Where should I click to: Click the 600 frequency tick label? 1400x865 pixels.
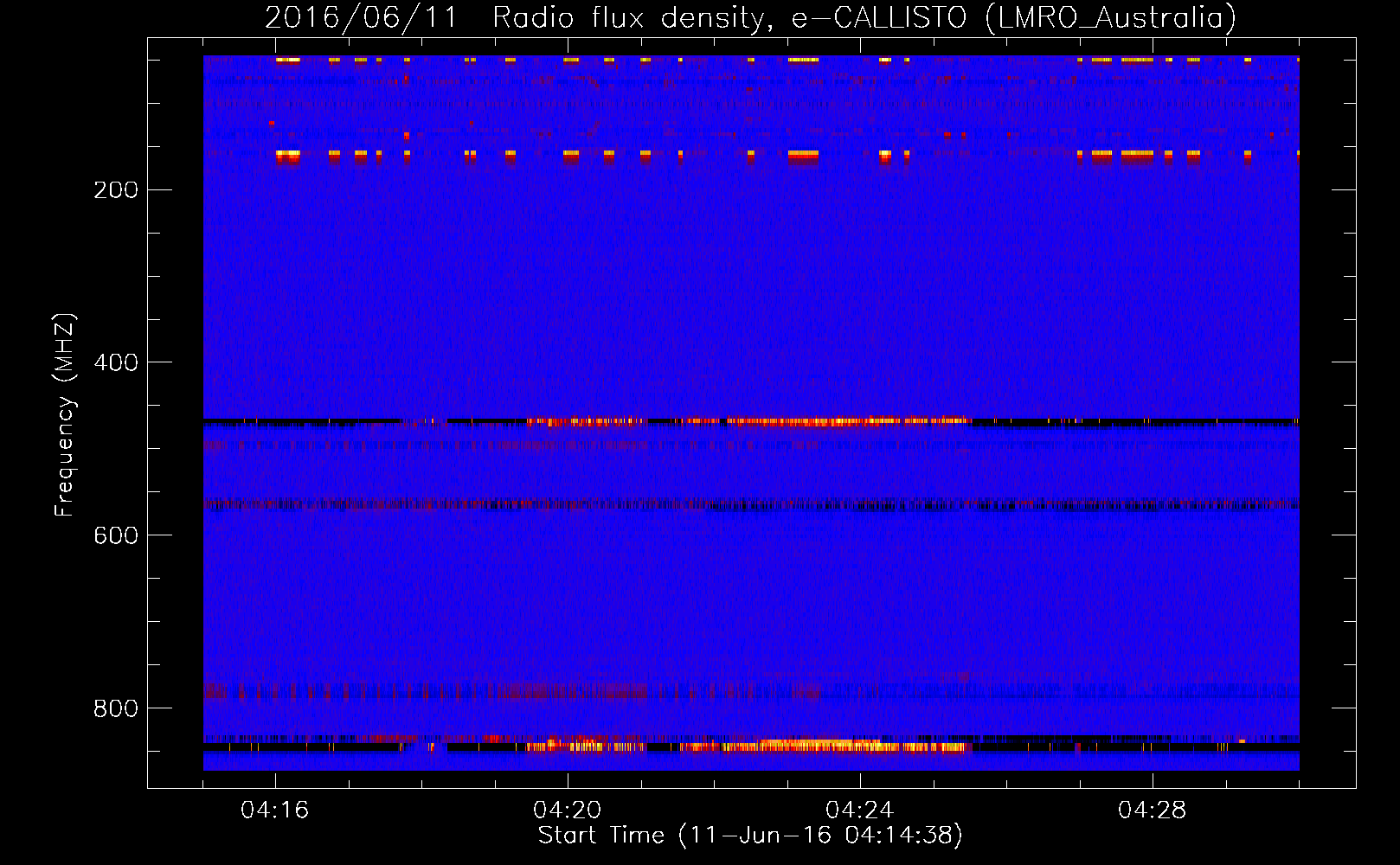pos(116,535)
